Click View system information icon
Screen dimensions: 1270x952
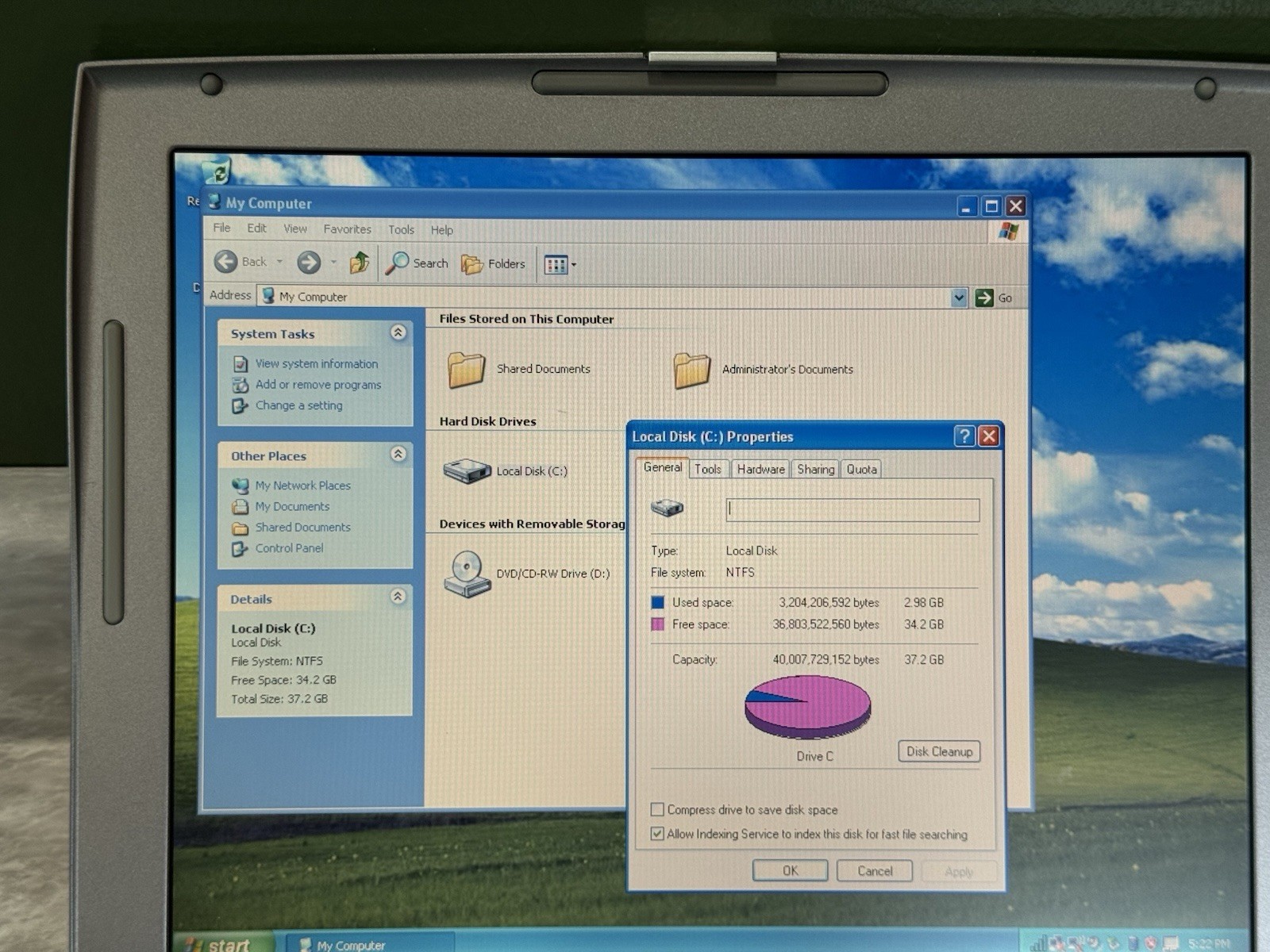click(x=240, y=364)
